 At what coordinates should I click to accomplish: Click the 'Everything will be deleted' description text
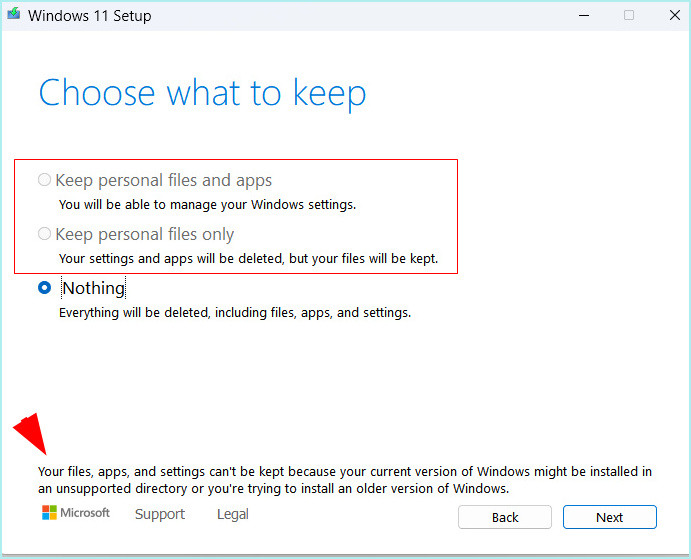point(235,313)
